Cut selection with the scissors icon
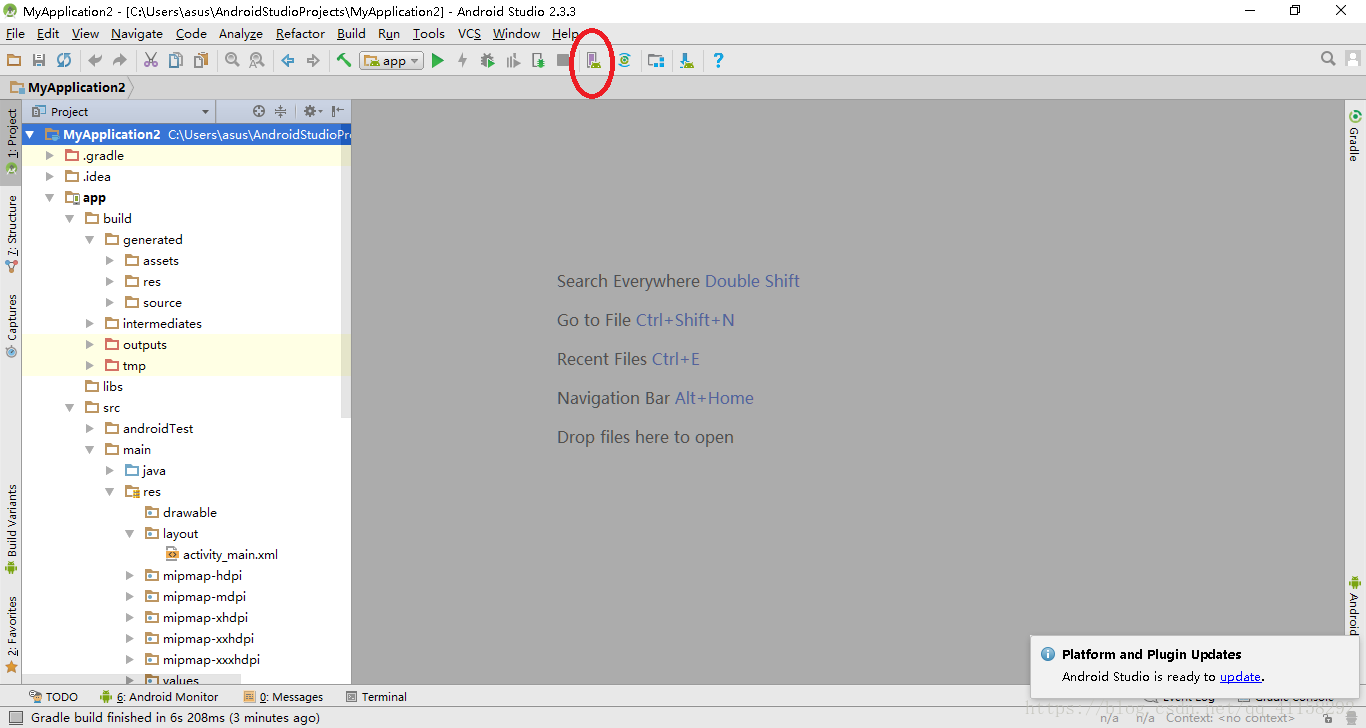The height and width of the screenshot is (728, 1366). point(151,60)
